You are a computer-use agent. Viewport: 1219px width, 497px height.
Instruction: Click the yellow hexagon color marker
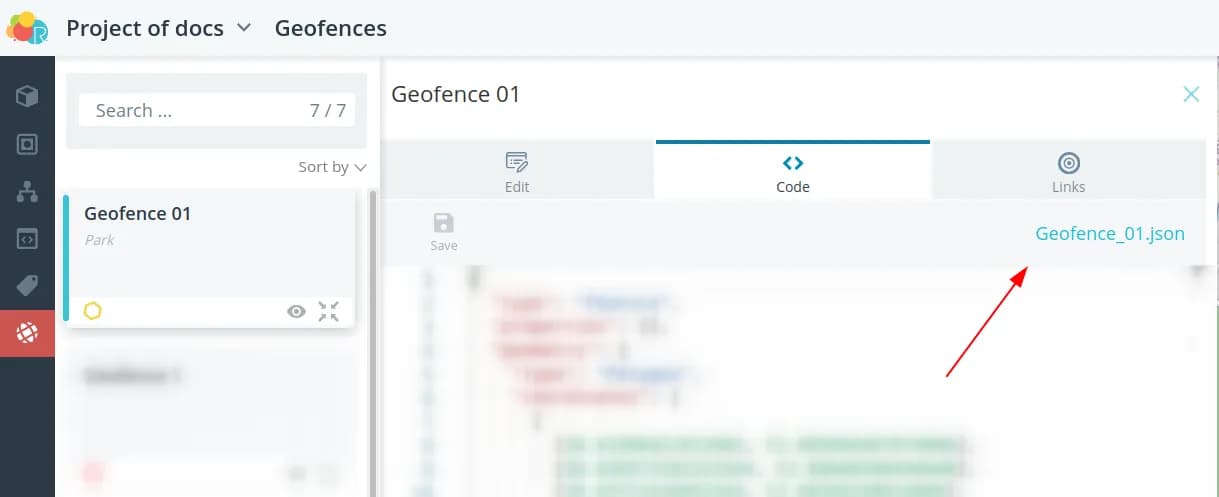click(92, 311)
